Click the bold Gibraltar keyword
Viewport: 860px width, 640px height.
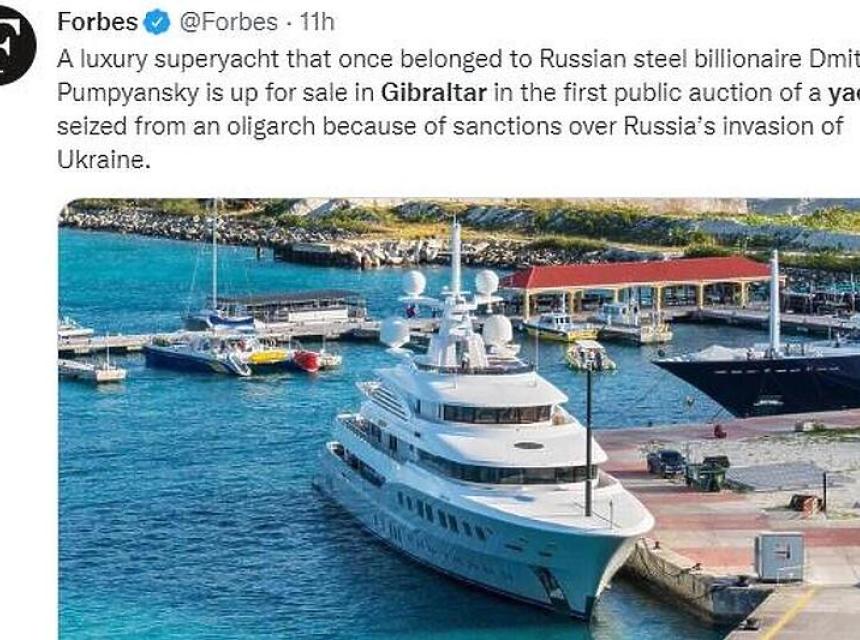(433, 96)
